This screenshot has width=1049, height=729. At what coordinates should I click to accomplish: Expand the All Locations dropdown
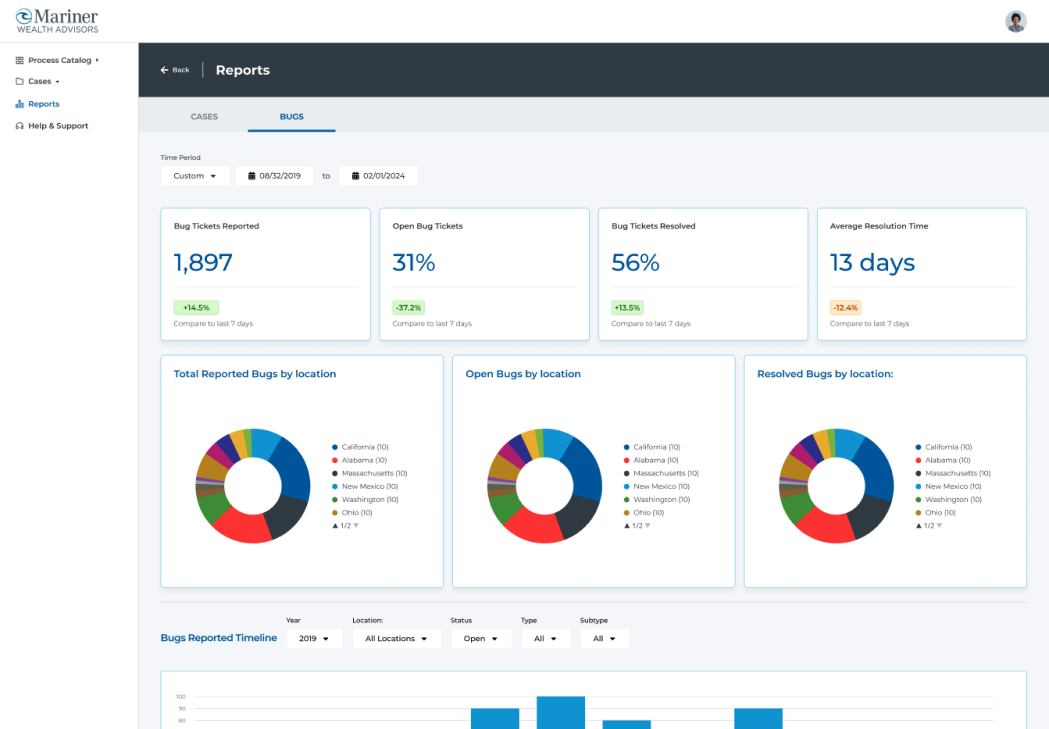396,638
